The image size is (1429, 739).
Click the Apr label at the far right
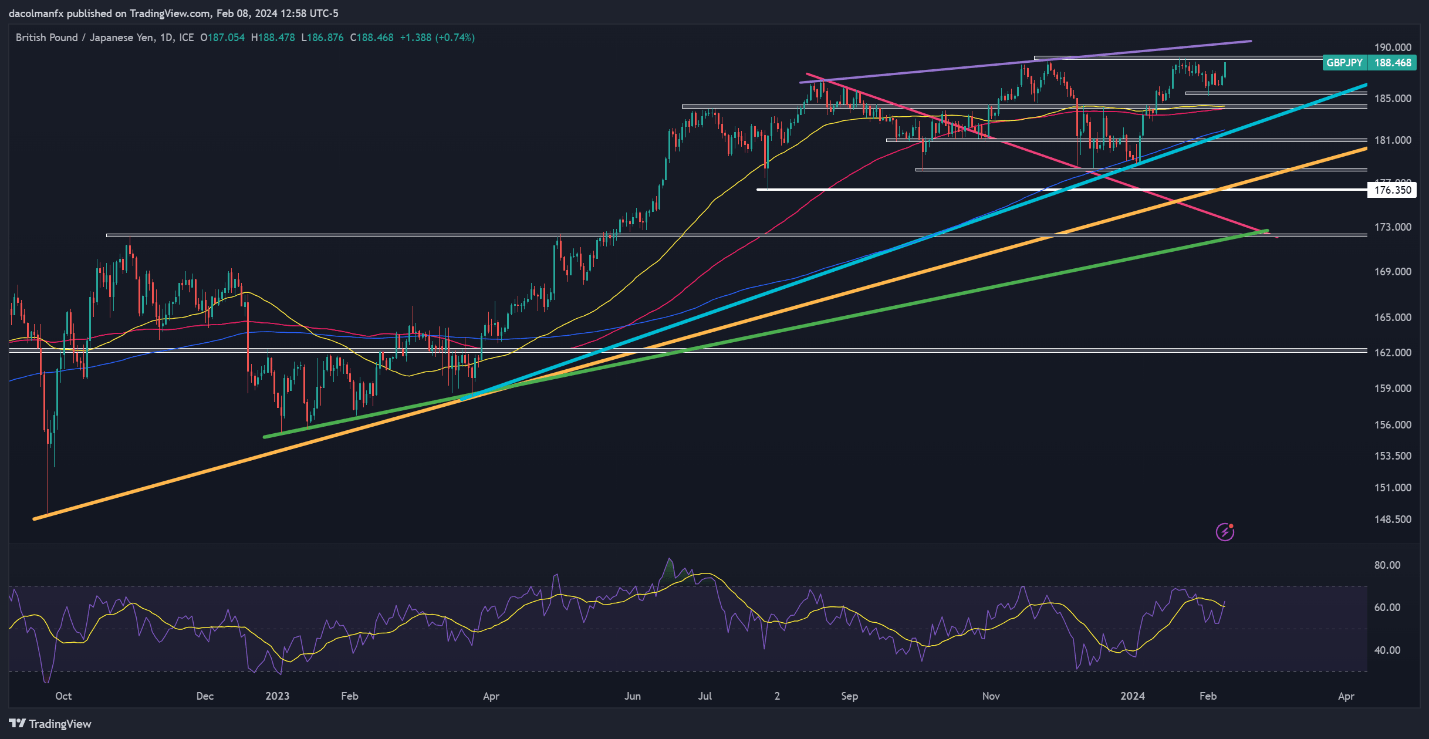pyautogui.click(x=1345, y=694)
